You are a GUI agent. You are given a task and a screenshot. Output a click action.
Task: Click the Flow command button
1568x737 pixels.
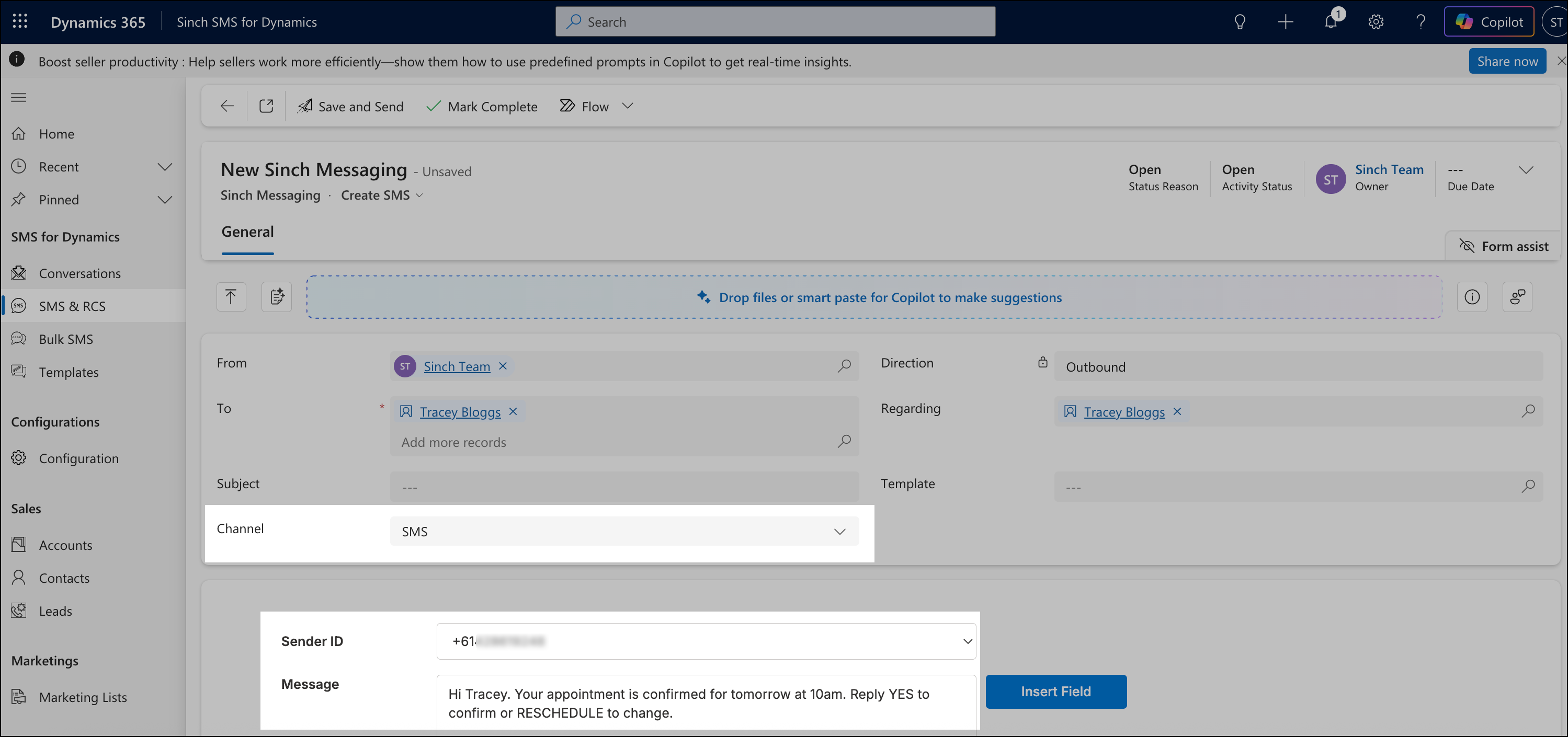pos(584,107)
